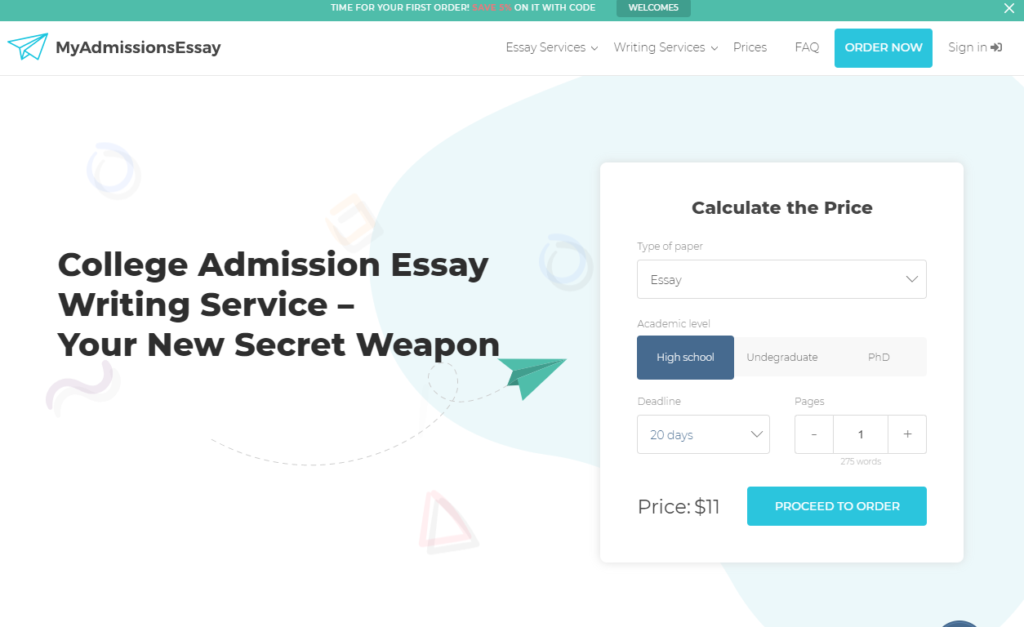Screen dimensions: 1024x627
Task: Click the MyAdmissionsEssay paper plane logo
Action: pyautogui.click(x=27, y=46)
